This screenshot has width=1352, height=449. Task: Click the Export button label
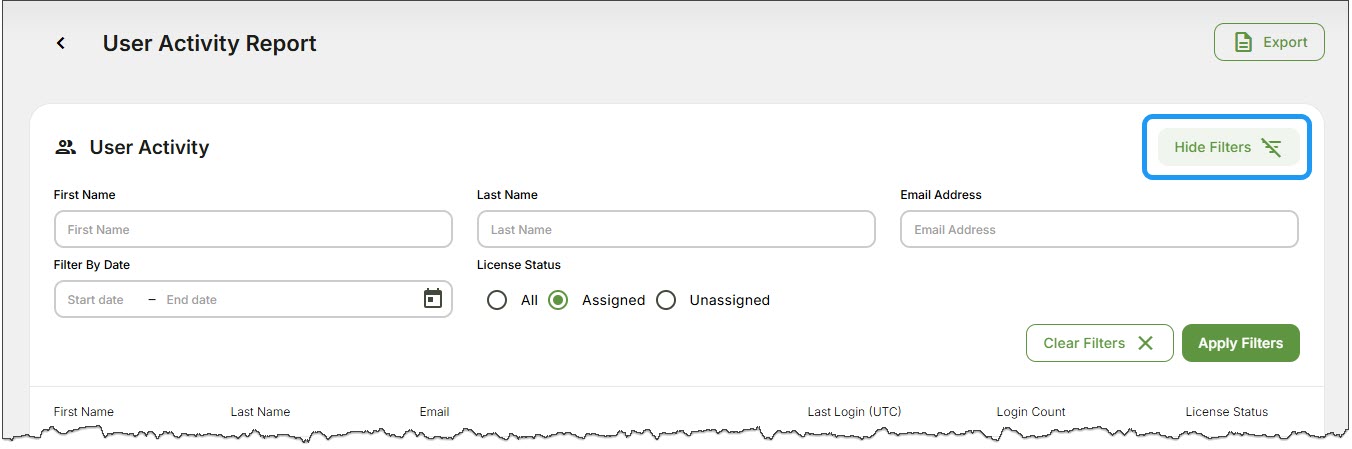(1285, 42)
